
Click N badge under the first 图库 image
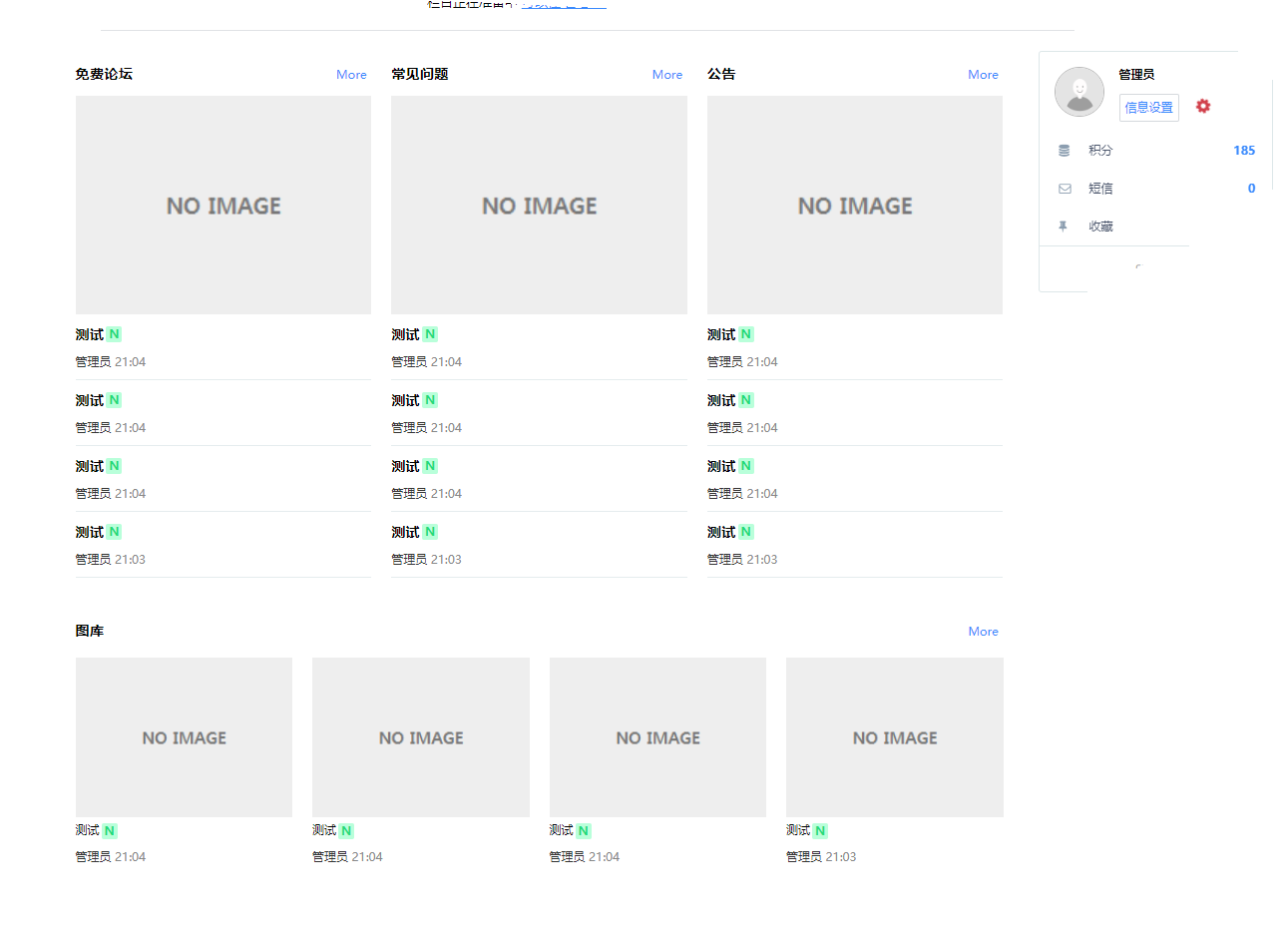pos(110,830)
